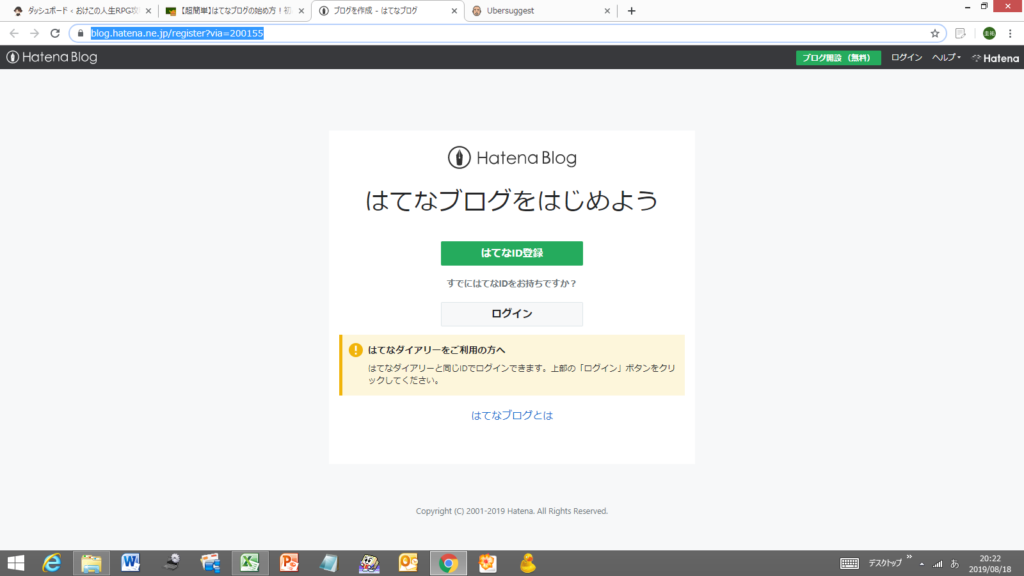Screen dimensions: 1024x576
Task: Close the 【超簡単】はてなブログの始め方 tab
Action: point(301,11)
